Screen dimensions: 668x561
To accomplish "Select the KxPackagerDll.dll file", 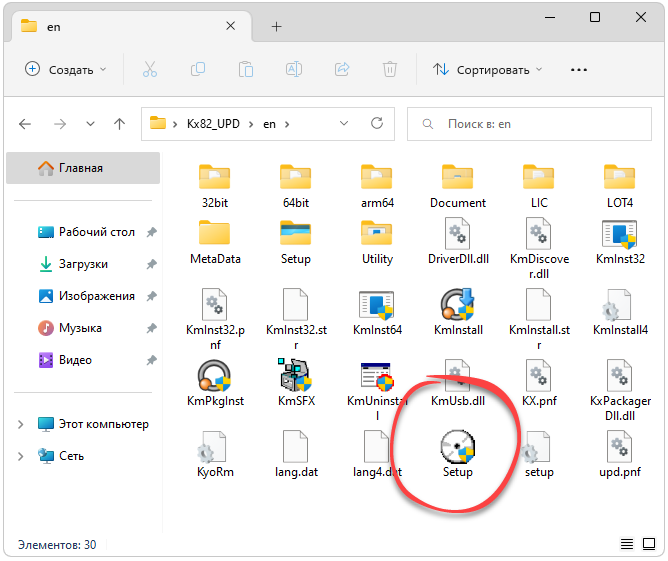I will coord(620,391).
